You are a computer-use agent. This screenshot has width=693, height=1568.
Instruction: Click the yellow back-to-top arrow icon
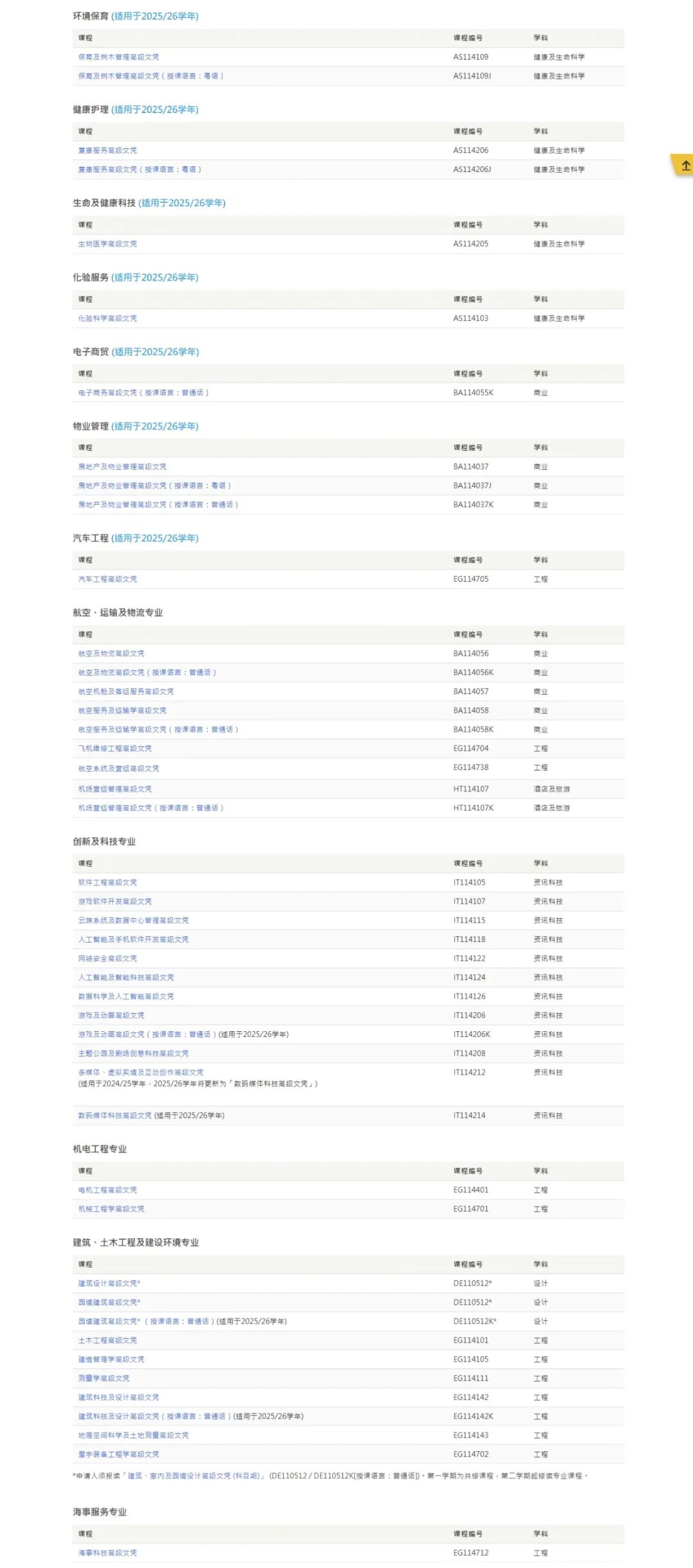pyautogui.click(x=685, y=165)
